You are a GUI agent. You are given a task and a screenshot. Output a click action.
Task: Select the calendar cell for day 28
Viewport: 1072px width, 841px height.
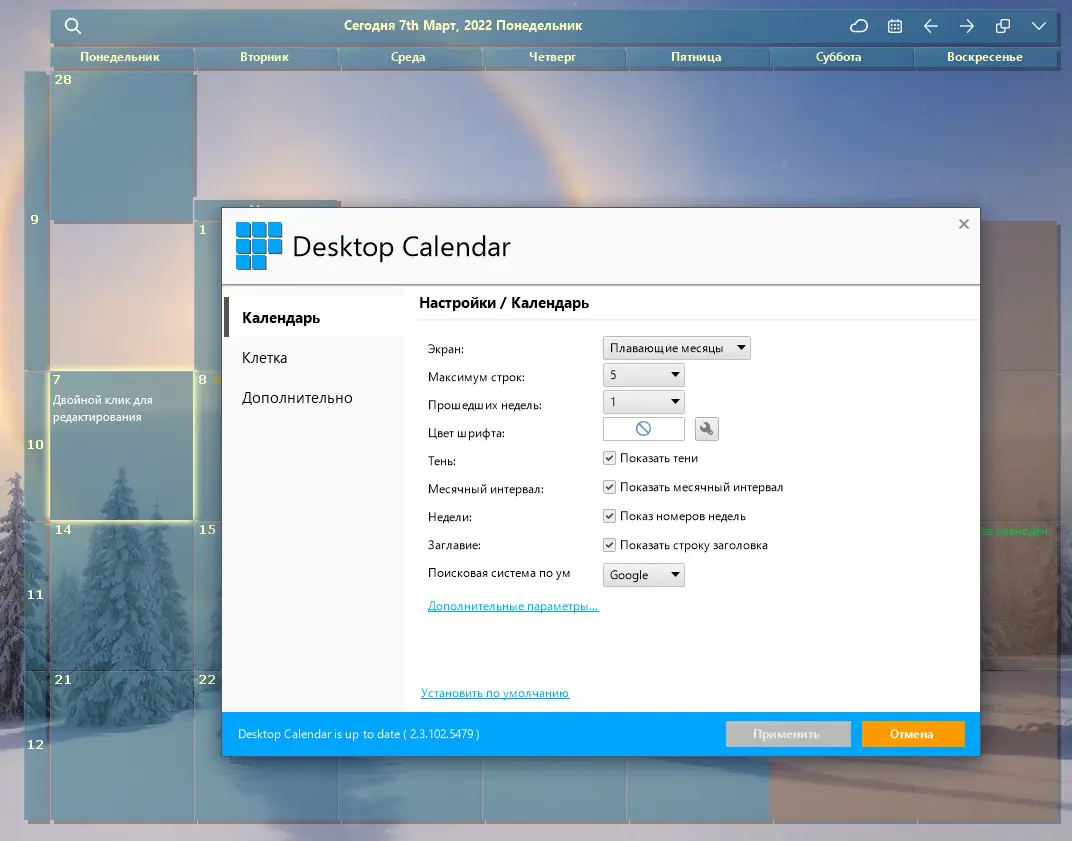[123, 146]
